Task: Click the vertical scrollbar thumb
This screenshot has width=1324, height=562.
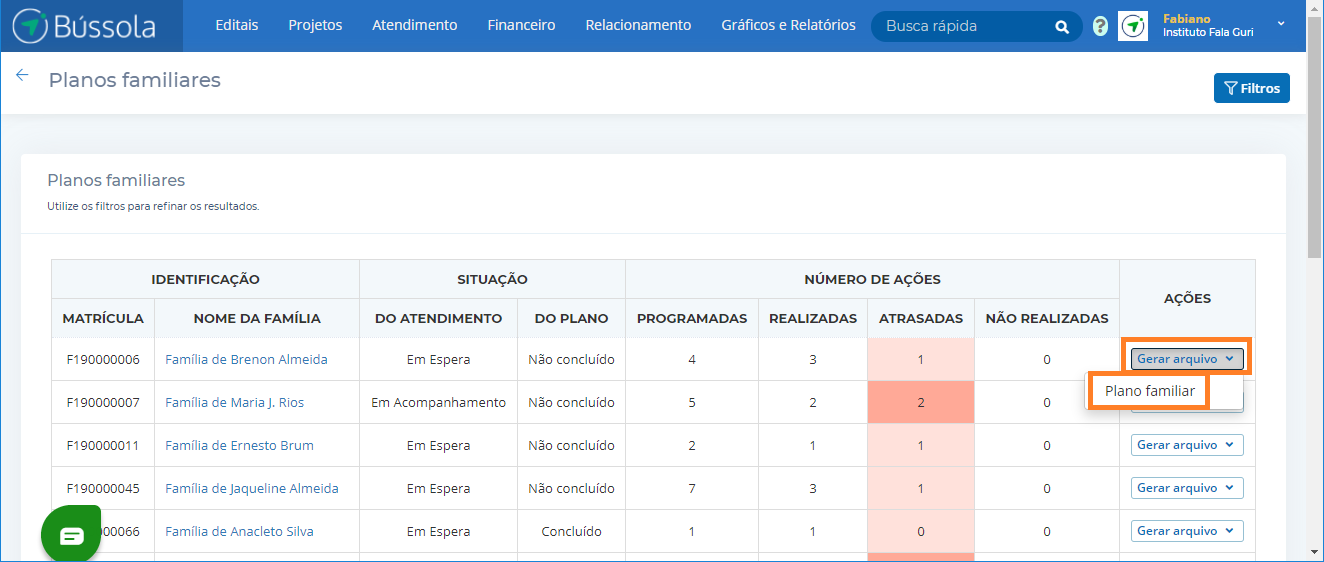Action: [1315, 136]
